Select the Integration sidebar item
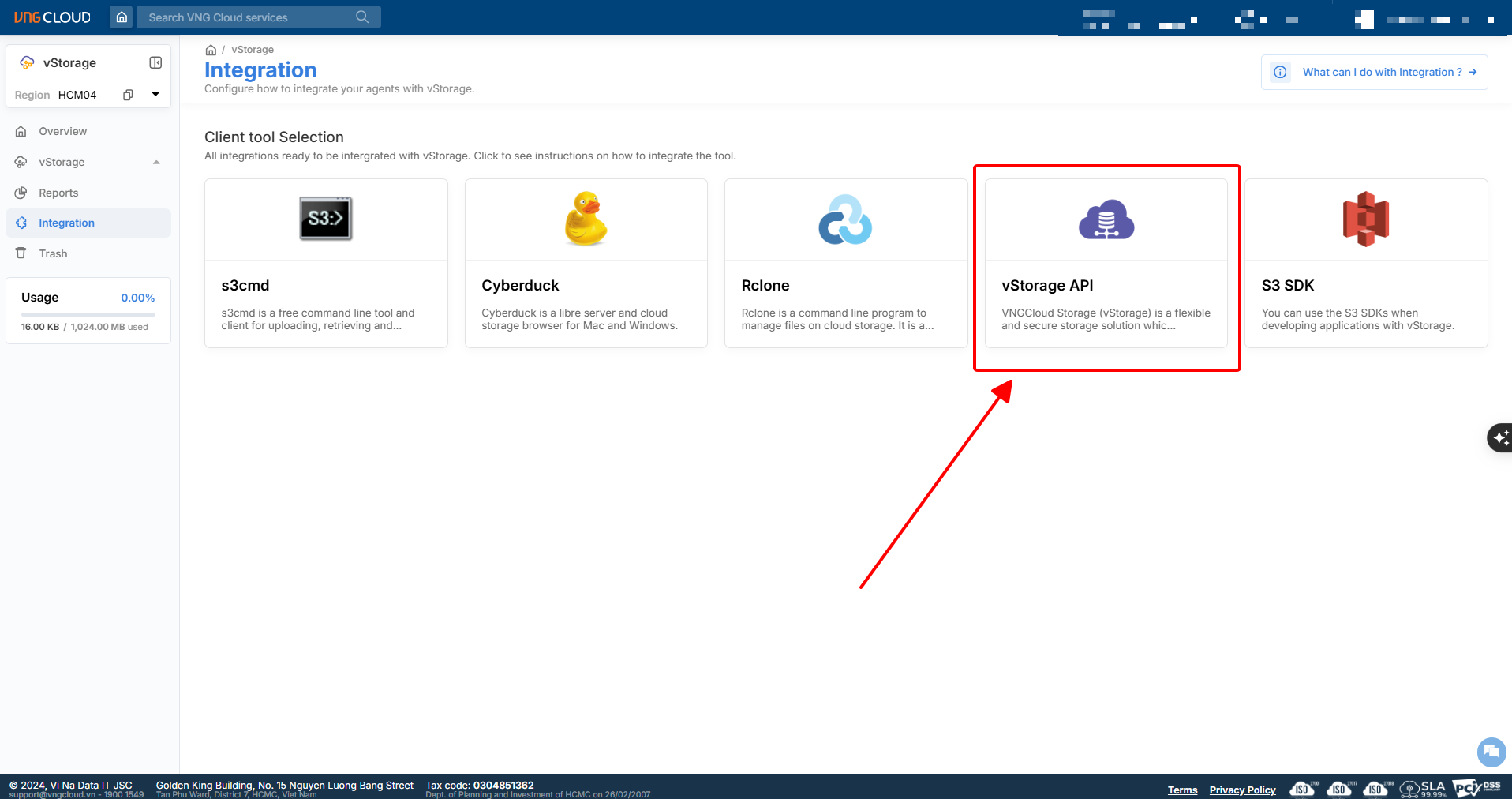 66,223
